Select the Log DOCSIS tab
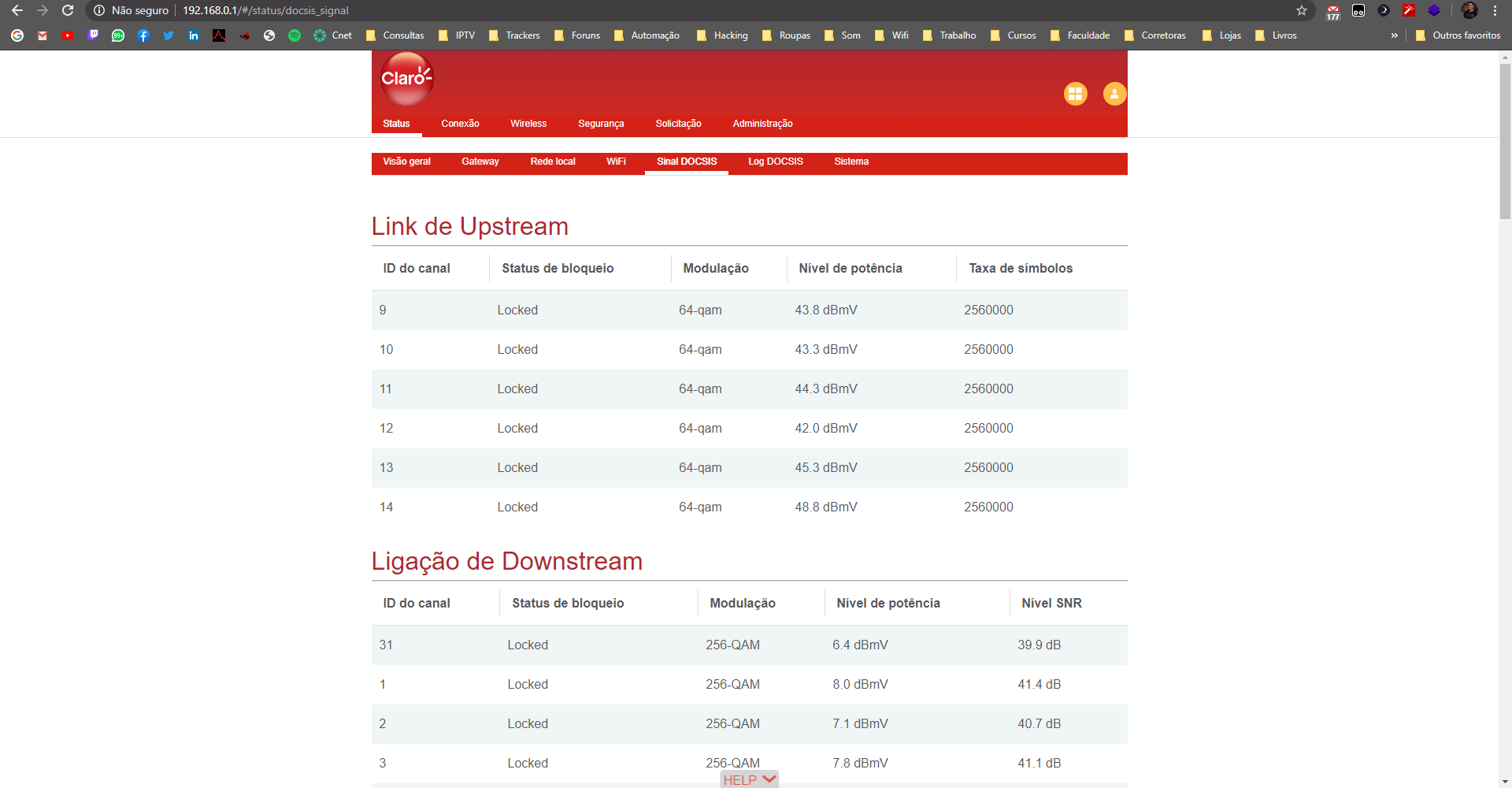 tap(775, 162)
